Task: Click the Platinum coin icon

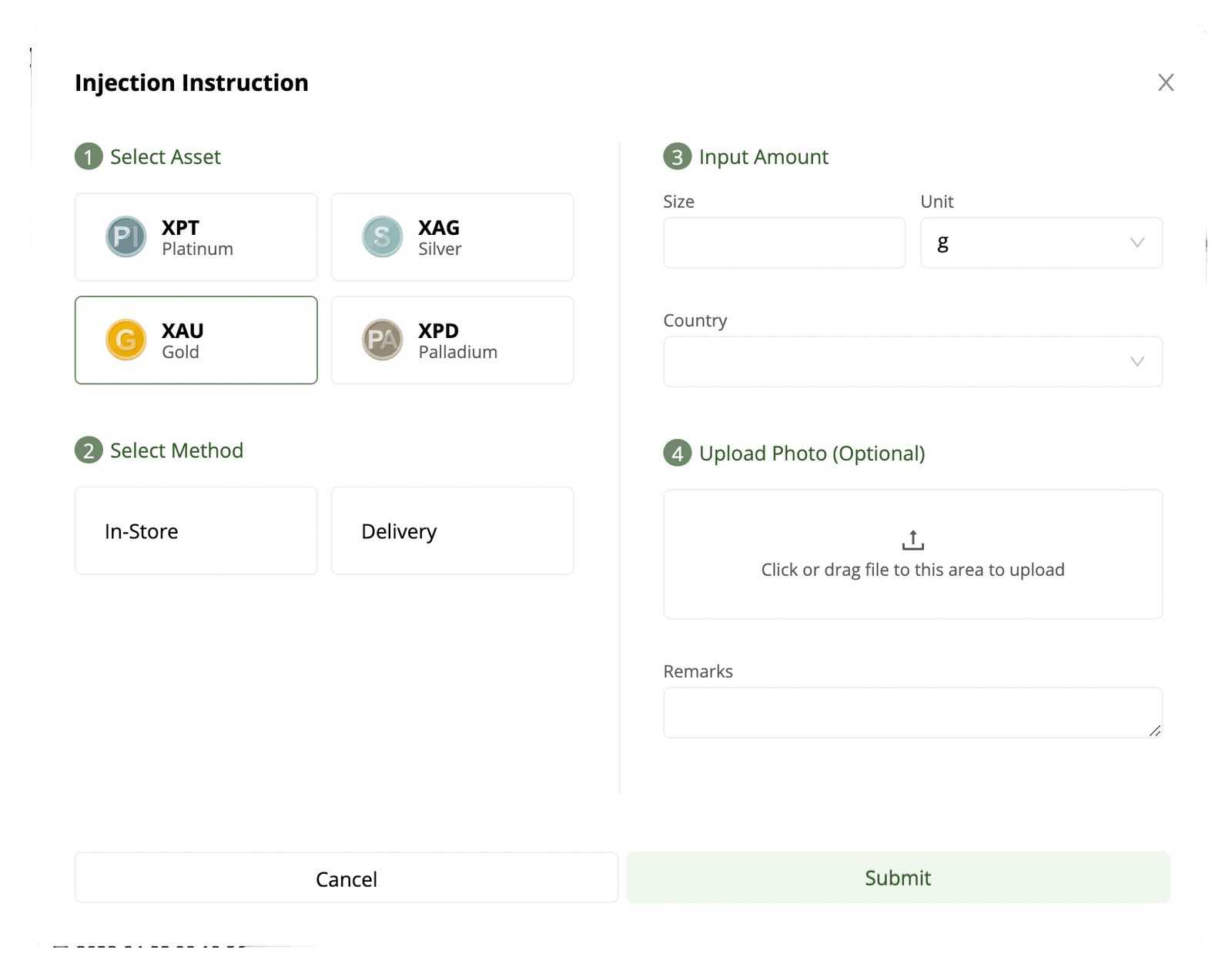Action: pos(126,236)
